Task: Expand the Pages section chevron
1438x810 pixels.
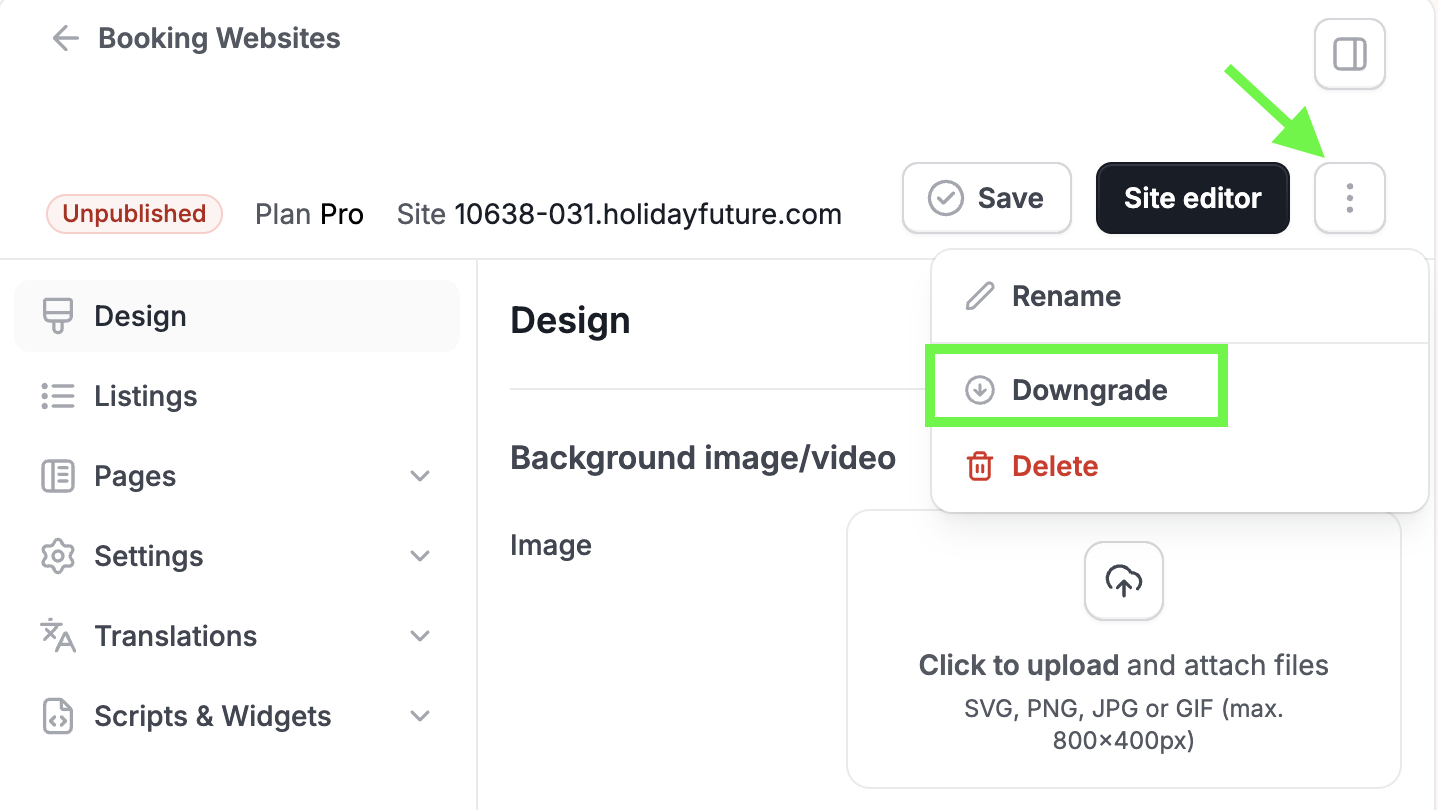Action: tap(421, 476)
